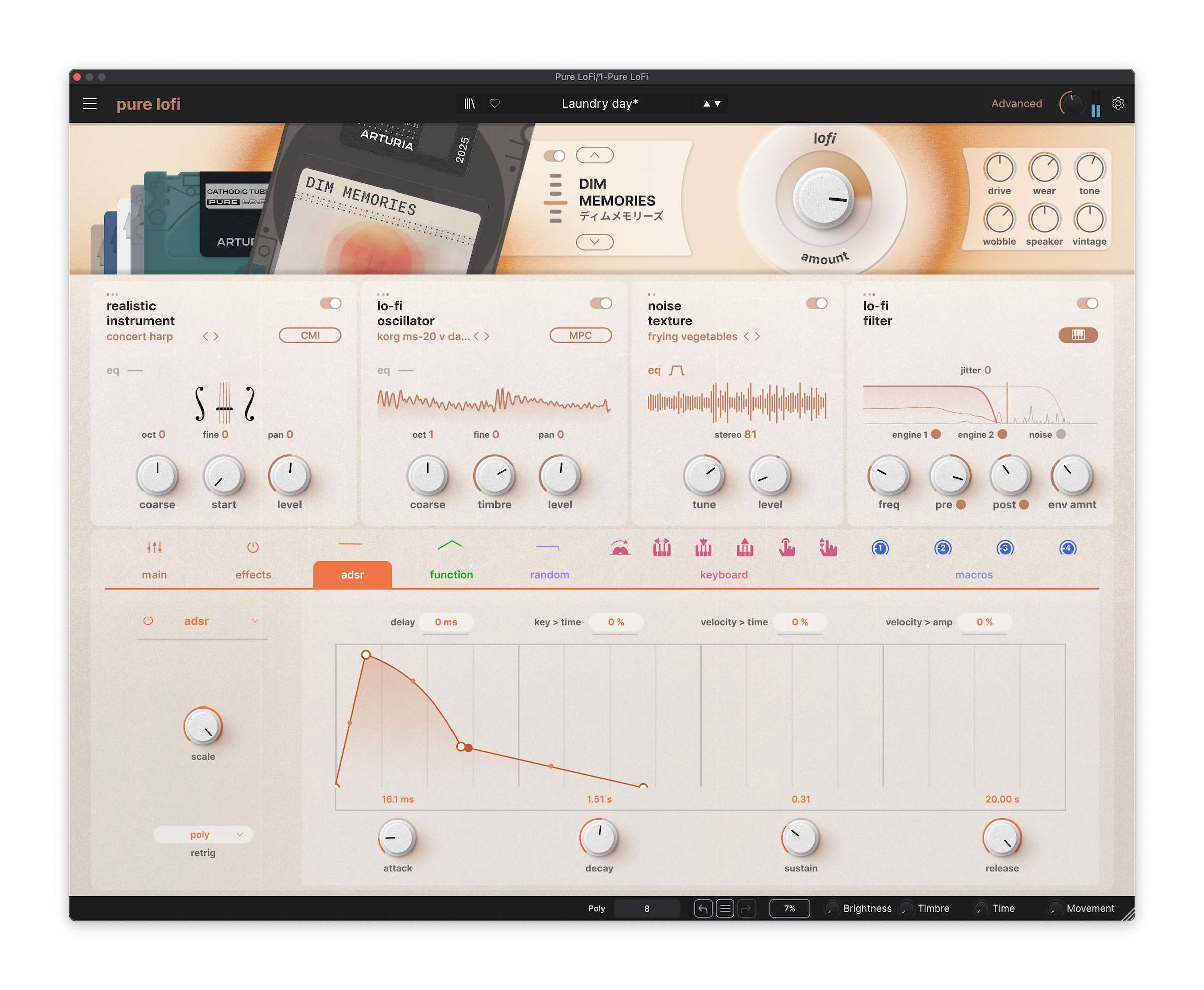The width and height of the screenshot is (1204, 990).
Task: Favorite the preset with heart icon
Action: (x=494, y=104)
